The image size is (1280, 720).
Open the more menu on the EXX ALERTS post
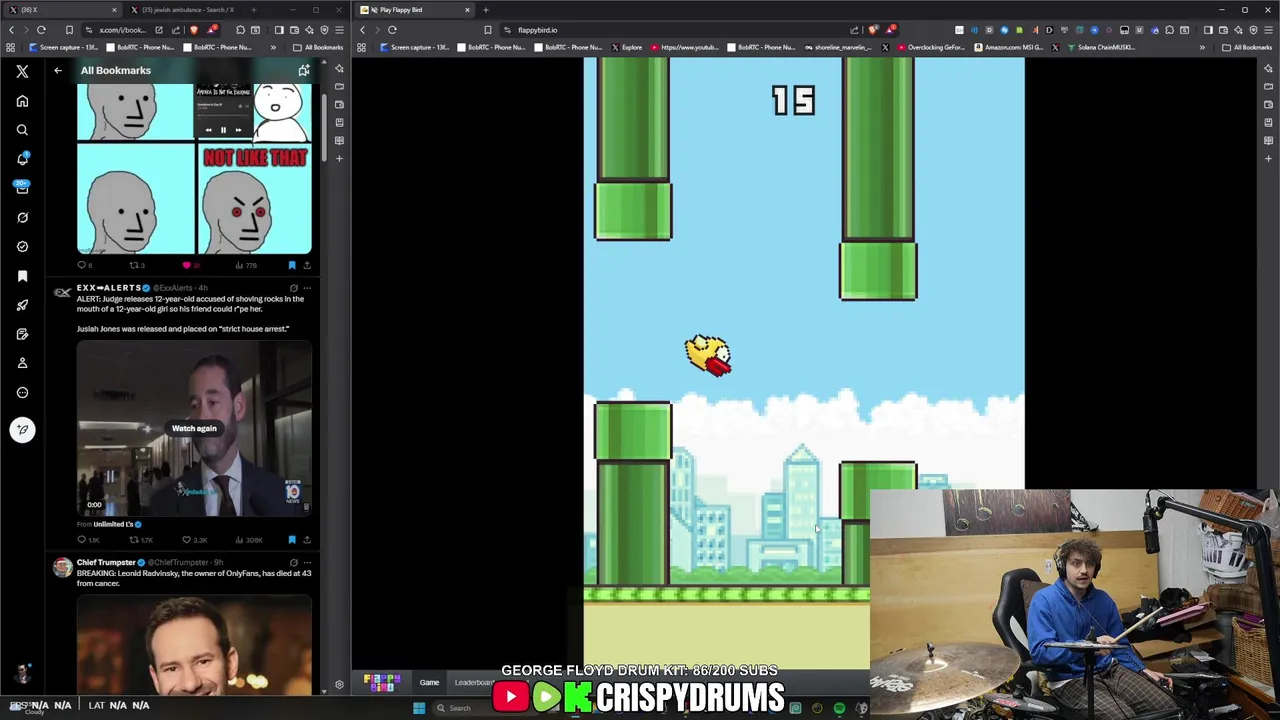click(307, 288)
